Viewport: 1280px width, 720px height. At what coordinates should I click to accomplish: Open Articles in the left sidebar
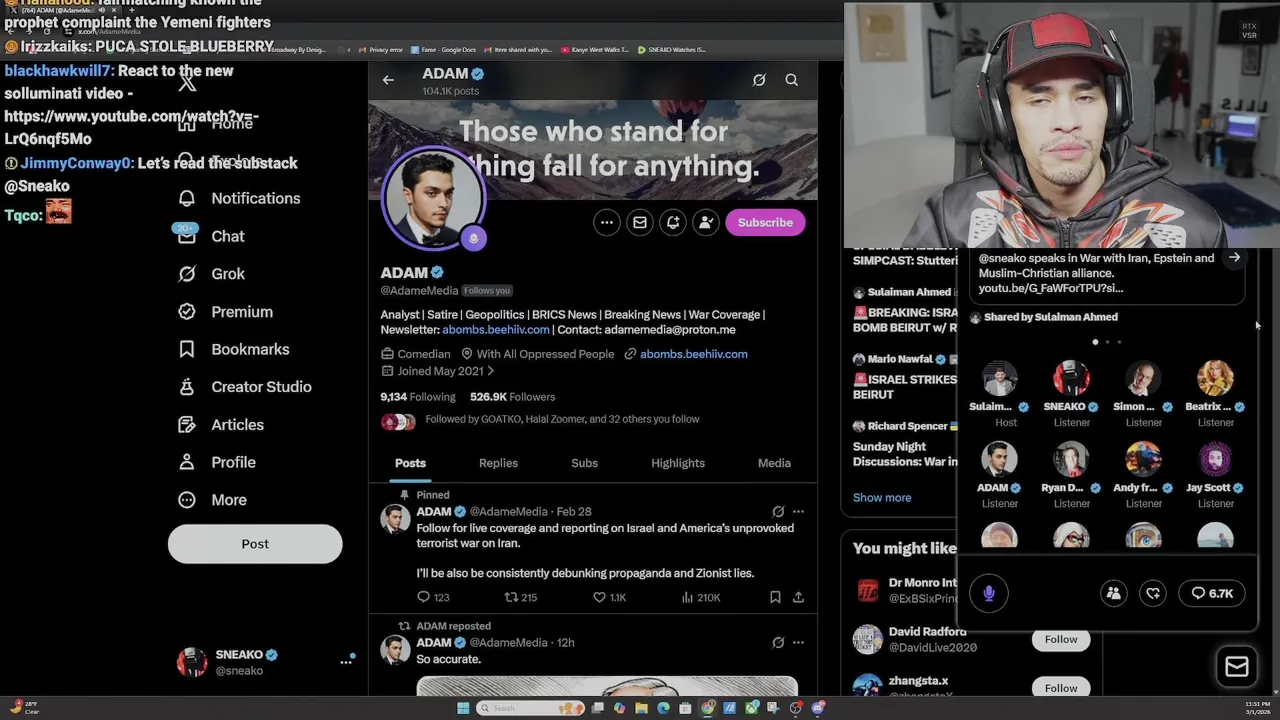(x=221, y=425)
